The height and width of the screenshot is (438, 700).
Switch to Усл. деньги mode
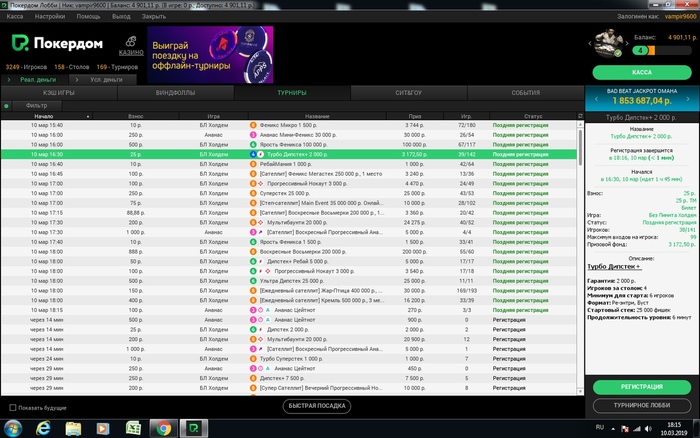click(x=103, y=79)
